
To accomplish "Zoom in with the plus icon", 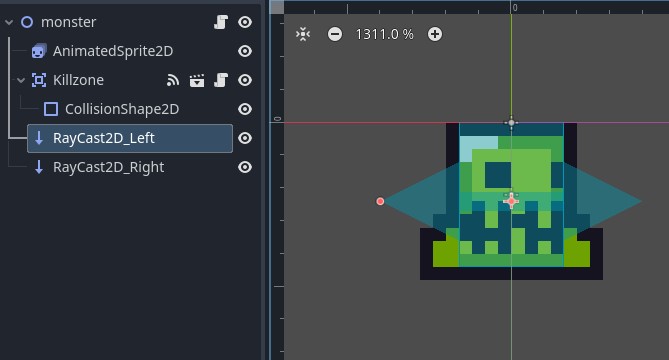I will click(435, 34).
